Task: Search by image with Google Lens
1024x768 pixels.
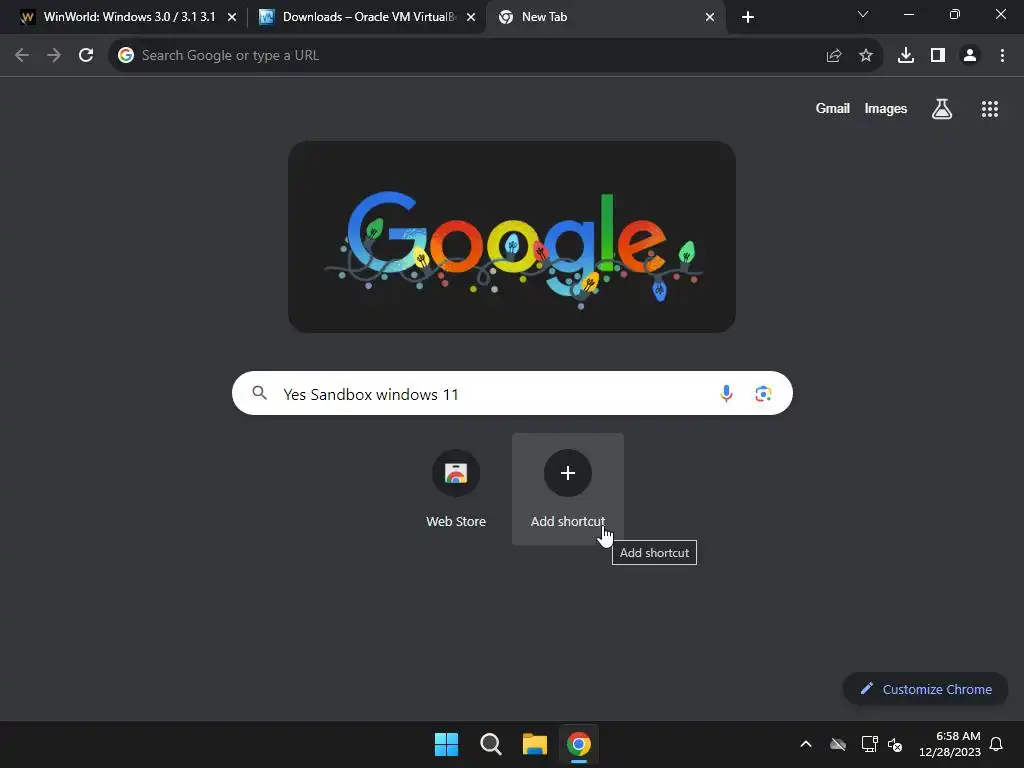Action: point(763,393)
